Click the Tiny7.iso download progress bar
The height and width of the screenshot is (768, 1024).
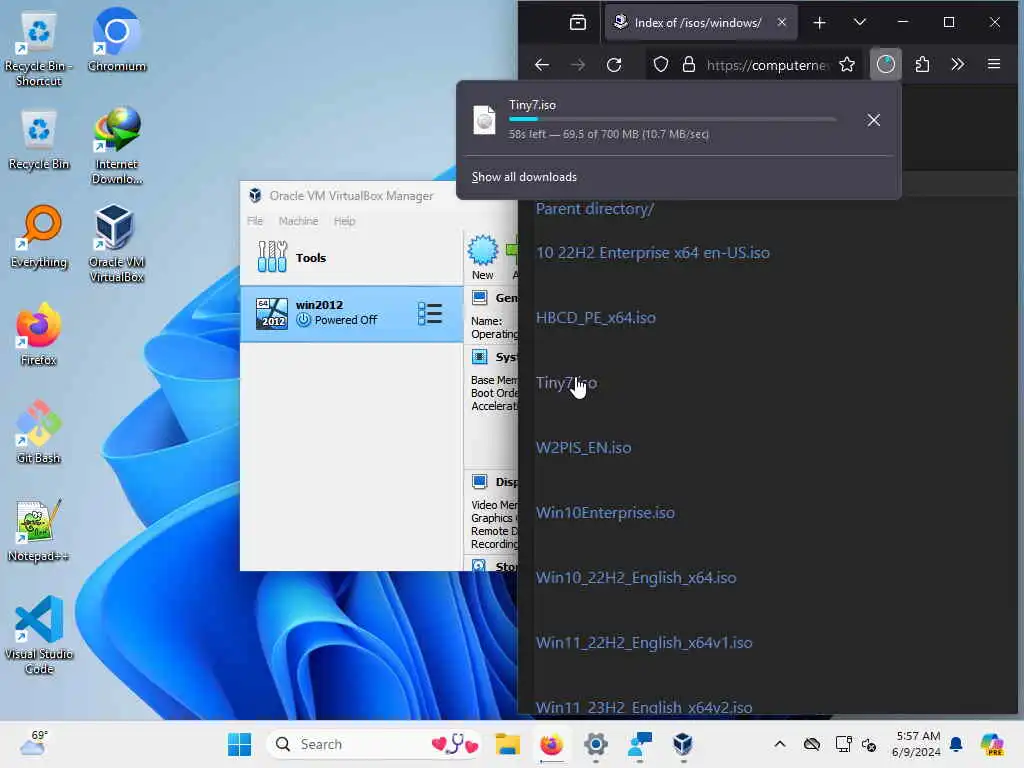coord(672,120)
